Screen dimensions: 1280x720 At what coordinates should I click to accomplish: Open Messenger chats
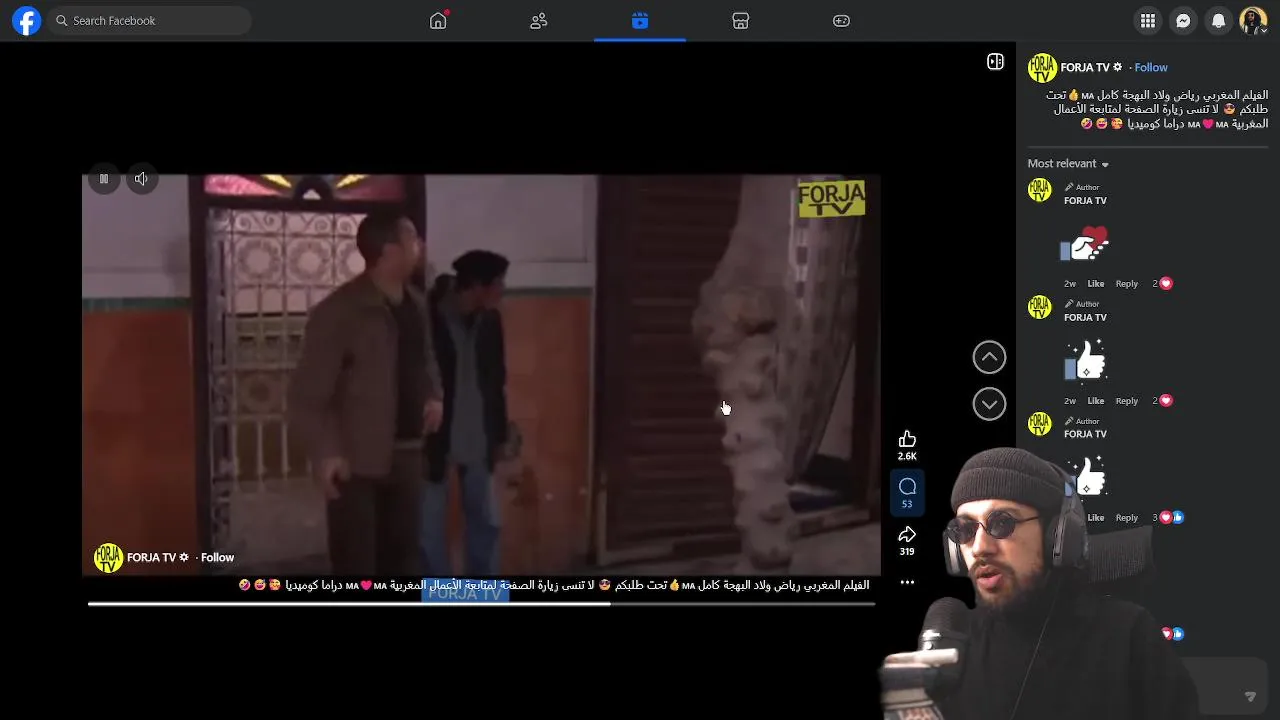pyautogui.click(x=1183, y=21)
